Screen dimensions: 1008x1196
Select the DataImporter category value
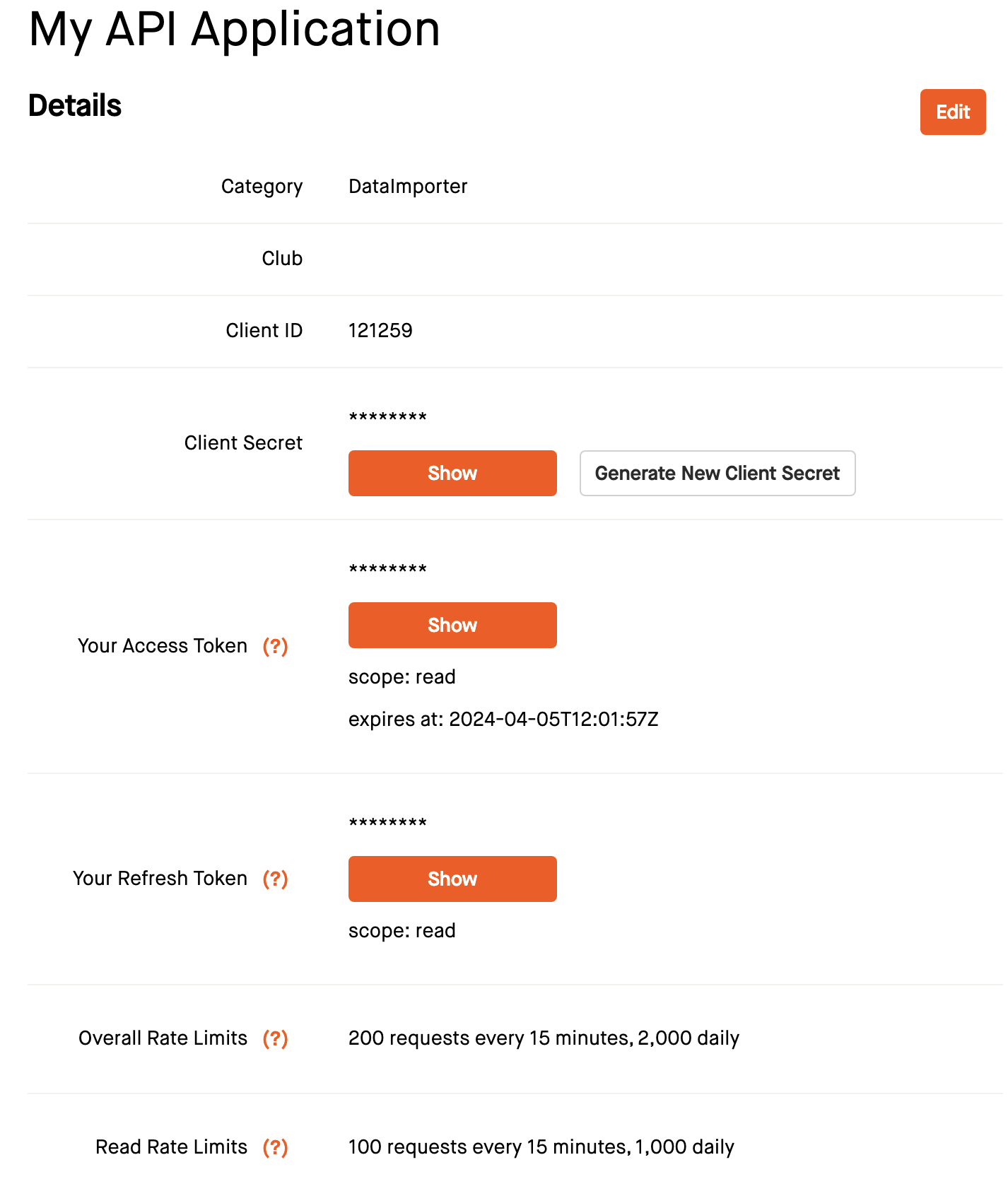(408, 186)
